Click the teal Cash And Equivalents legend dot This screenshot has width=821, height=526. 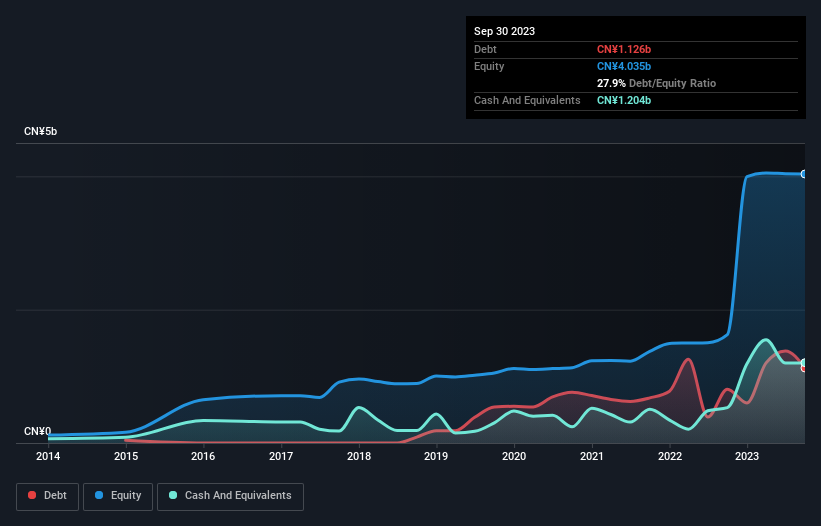click(x=173, y=495)
